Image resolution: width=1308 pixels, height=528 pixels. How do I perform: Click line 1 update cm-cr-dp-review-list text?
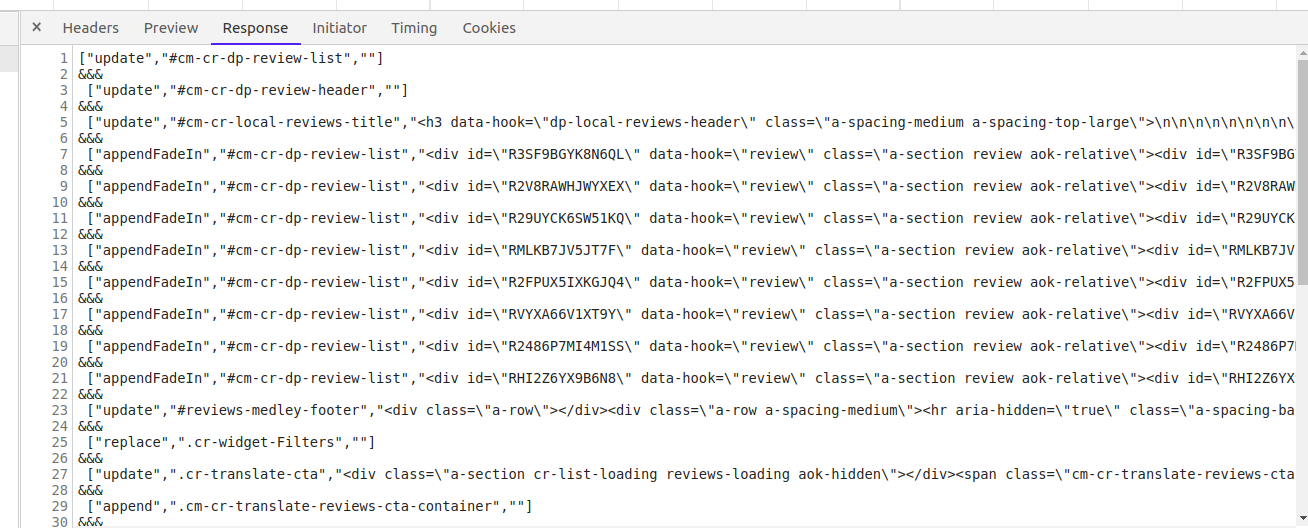231,58
